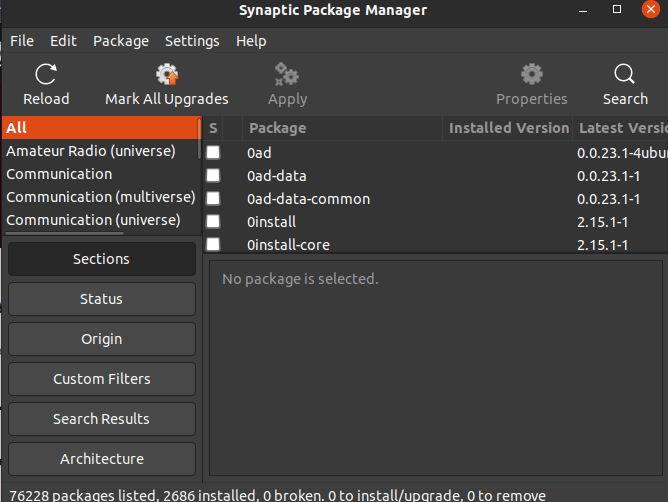The image size is (668, 502).
Task: Switch filter view to Status
Action: click(x=102, y=299)
